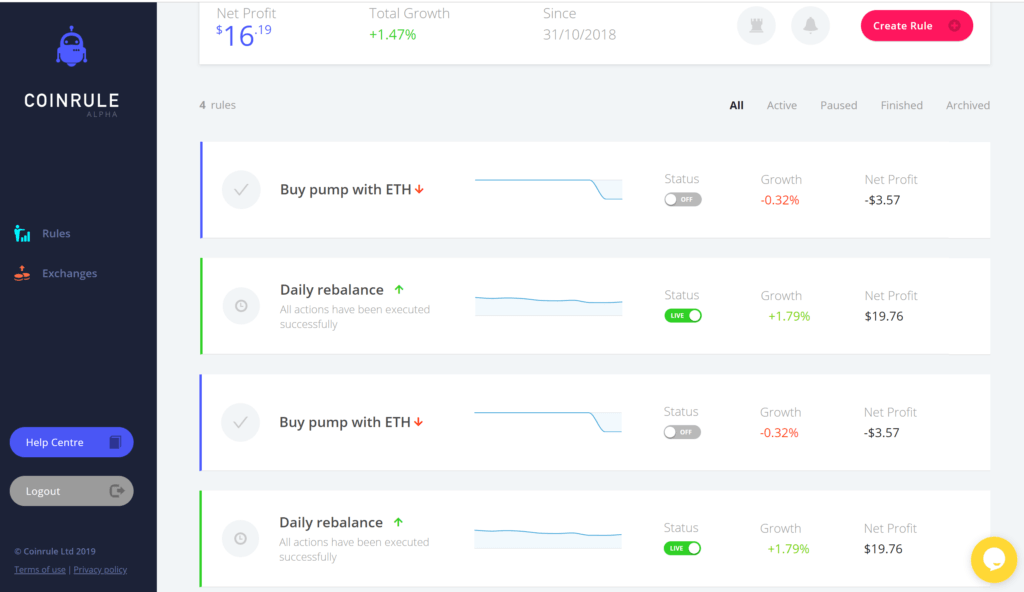Open the Help Centre
Image resolution: width=1024 pixels, height=592 pixels.
click(71, 442)
